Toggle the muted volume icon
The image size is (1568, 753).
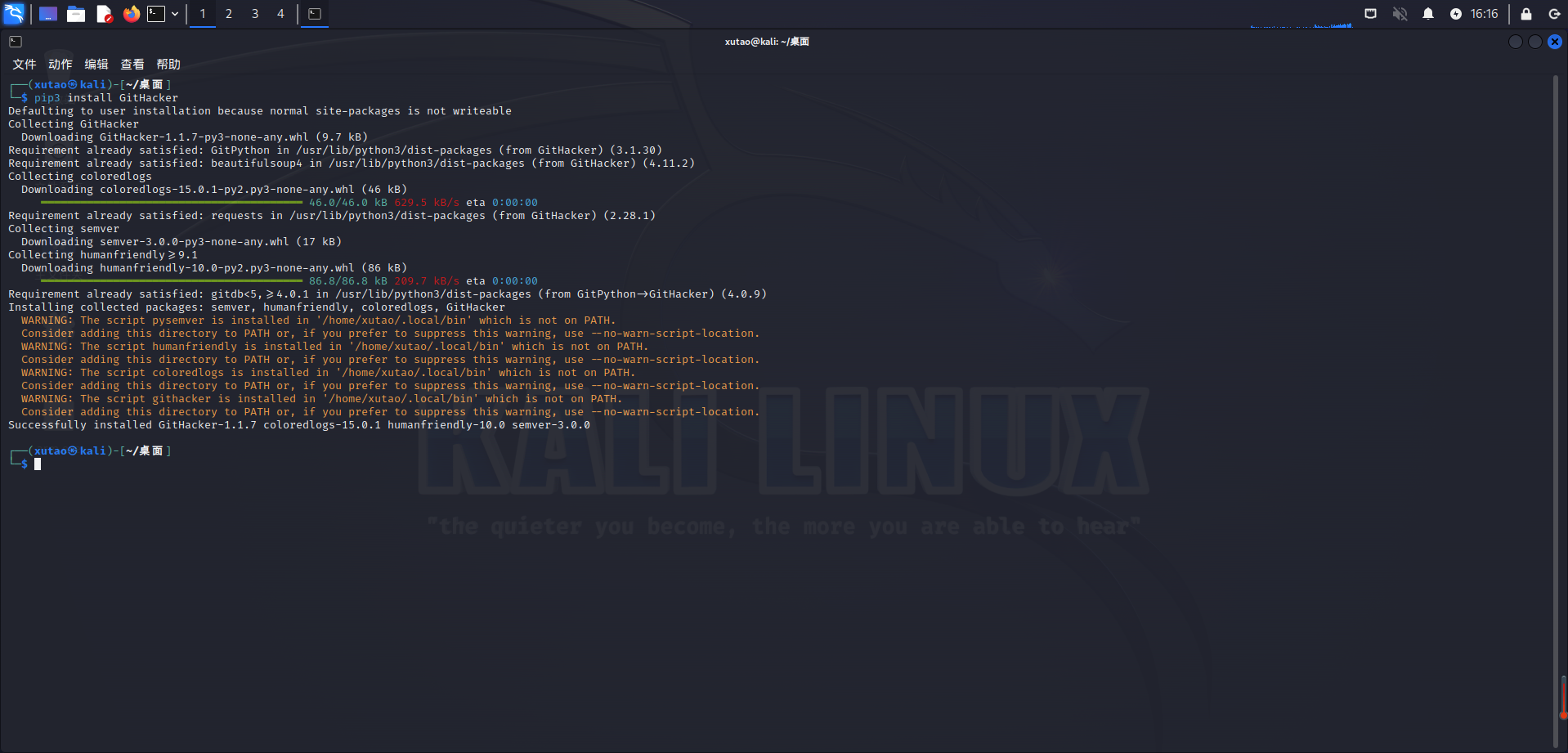click(x=1400, y=14)
